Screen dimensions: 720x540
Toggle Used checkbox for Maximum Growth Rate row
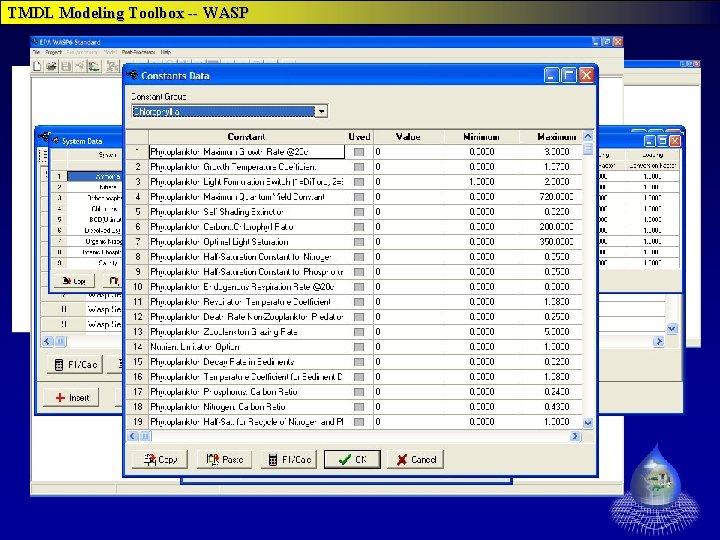(x=359, y=152)
